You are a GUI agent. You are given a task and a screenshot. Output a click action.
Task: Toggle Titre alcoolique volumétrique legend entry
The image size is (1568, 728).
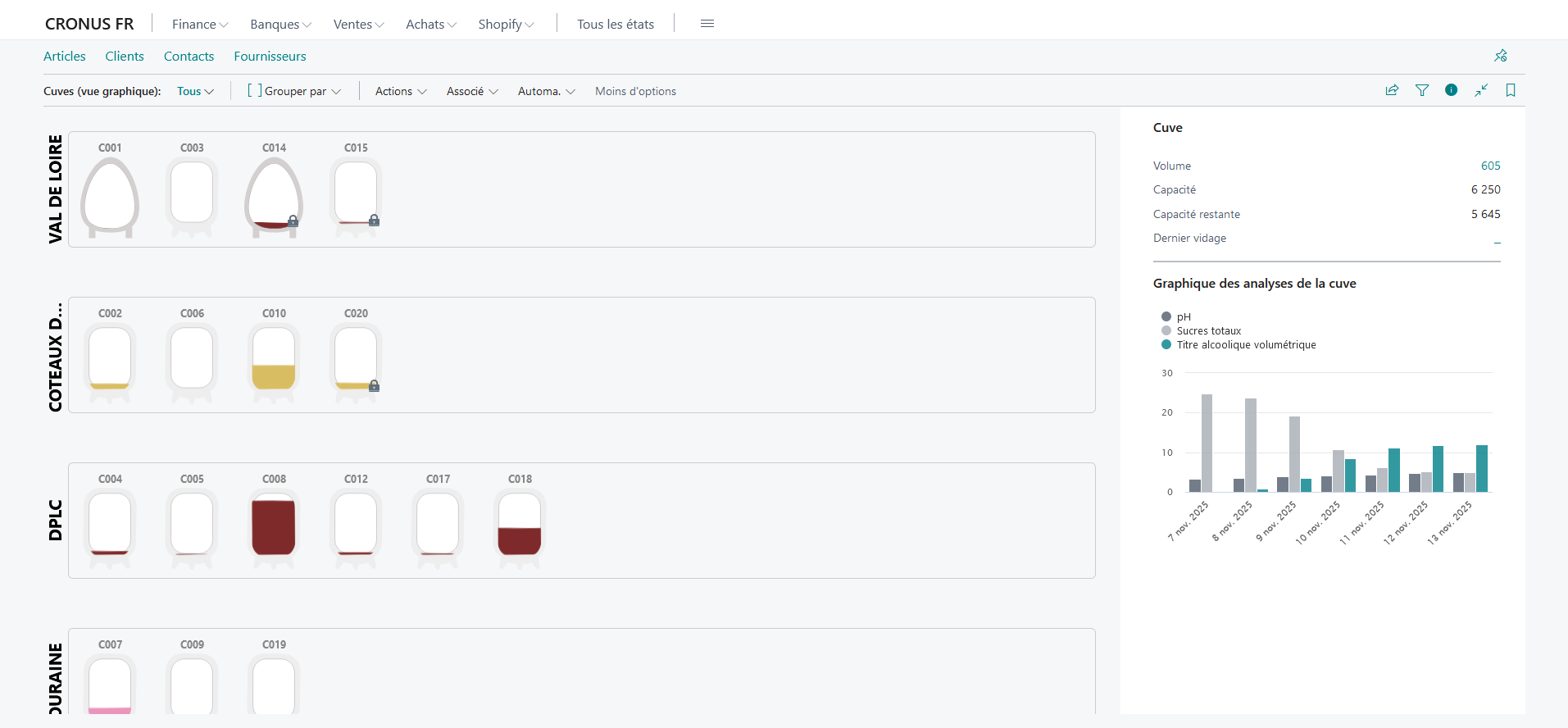(x=1238, y=344)
